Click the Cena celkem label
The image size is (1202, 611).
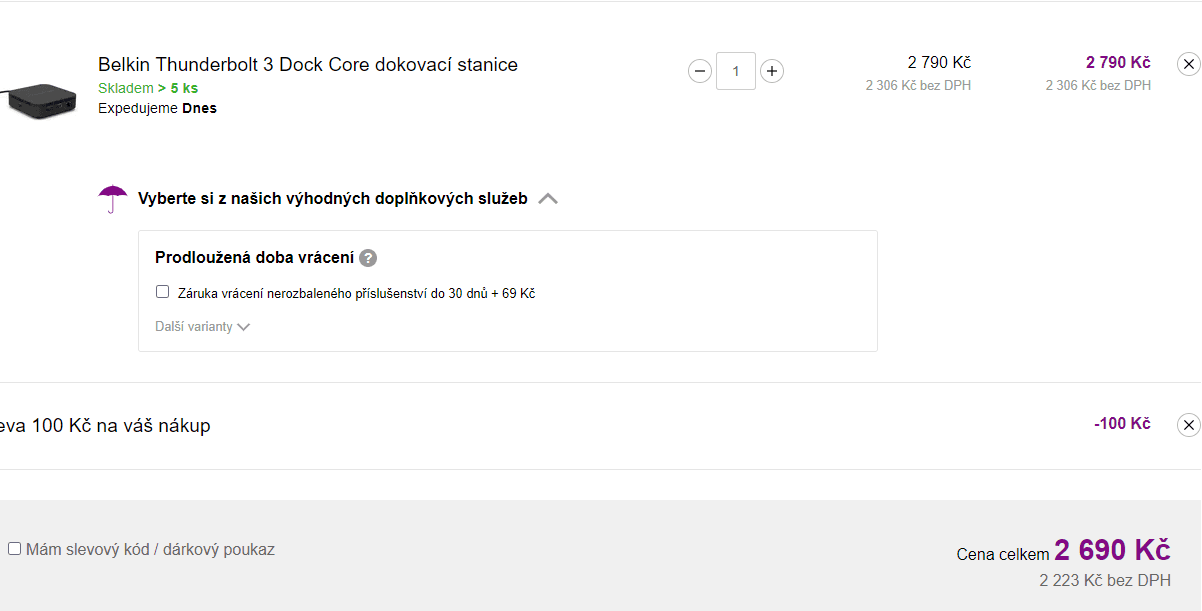point(1003,554)
